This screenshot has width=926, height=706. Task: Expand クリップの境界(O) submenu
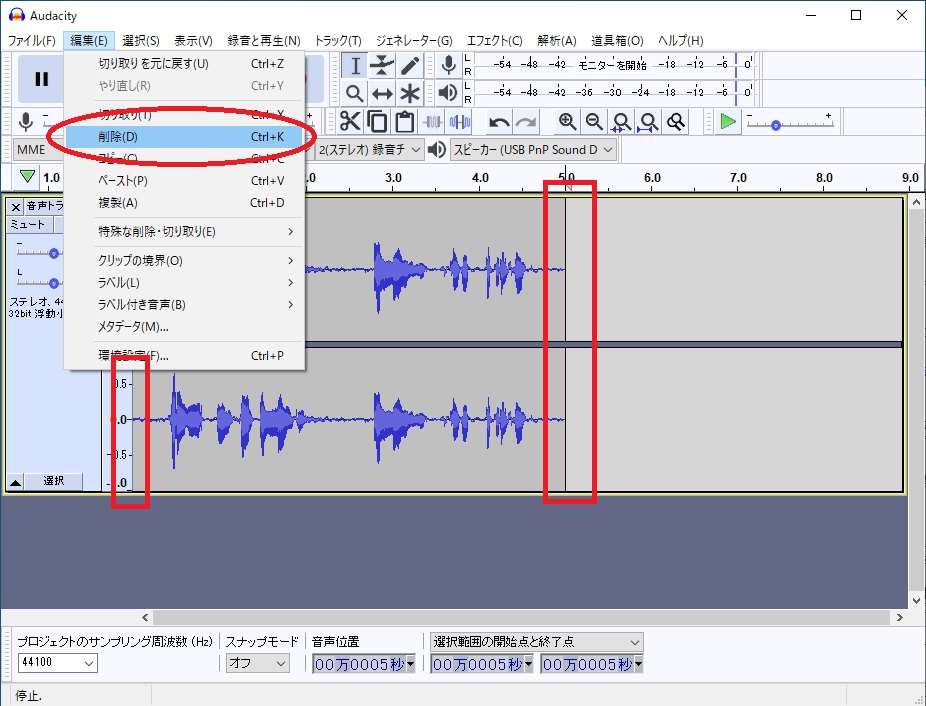pos(184,261)
